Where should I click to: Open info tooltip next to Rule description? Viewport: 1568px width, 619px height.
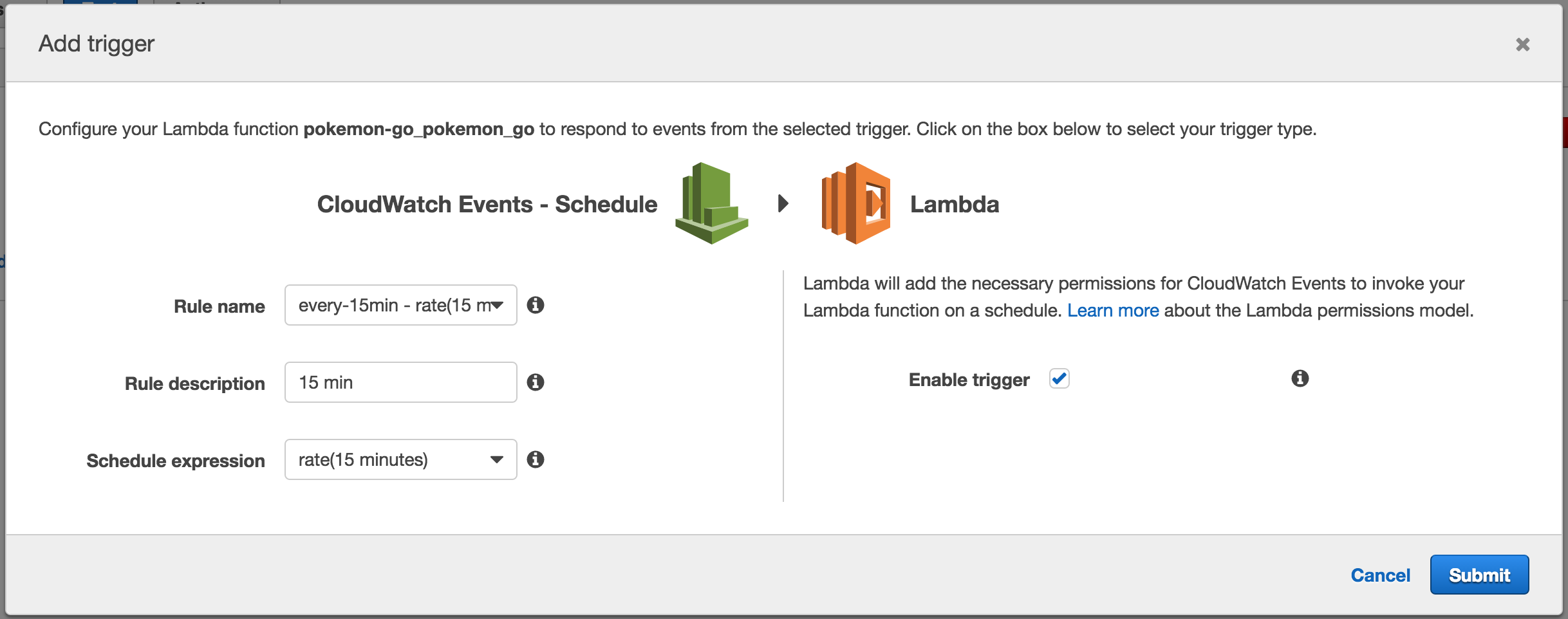pos(536,382)
